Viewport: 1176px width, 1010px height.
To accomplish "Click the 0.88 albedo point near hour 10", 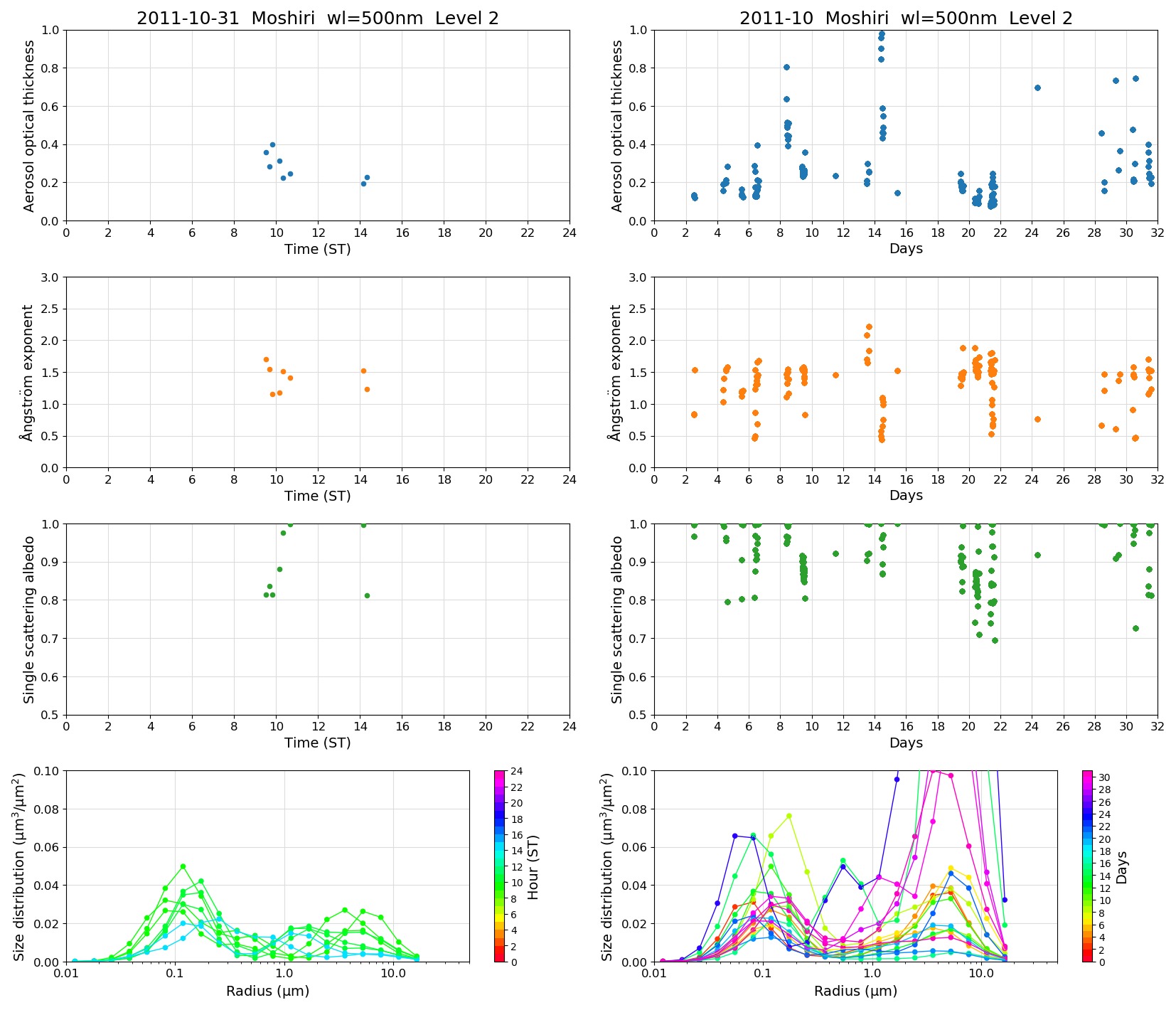I will pos(279,569).
